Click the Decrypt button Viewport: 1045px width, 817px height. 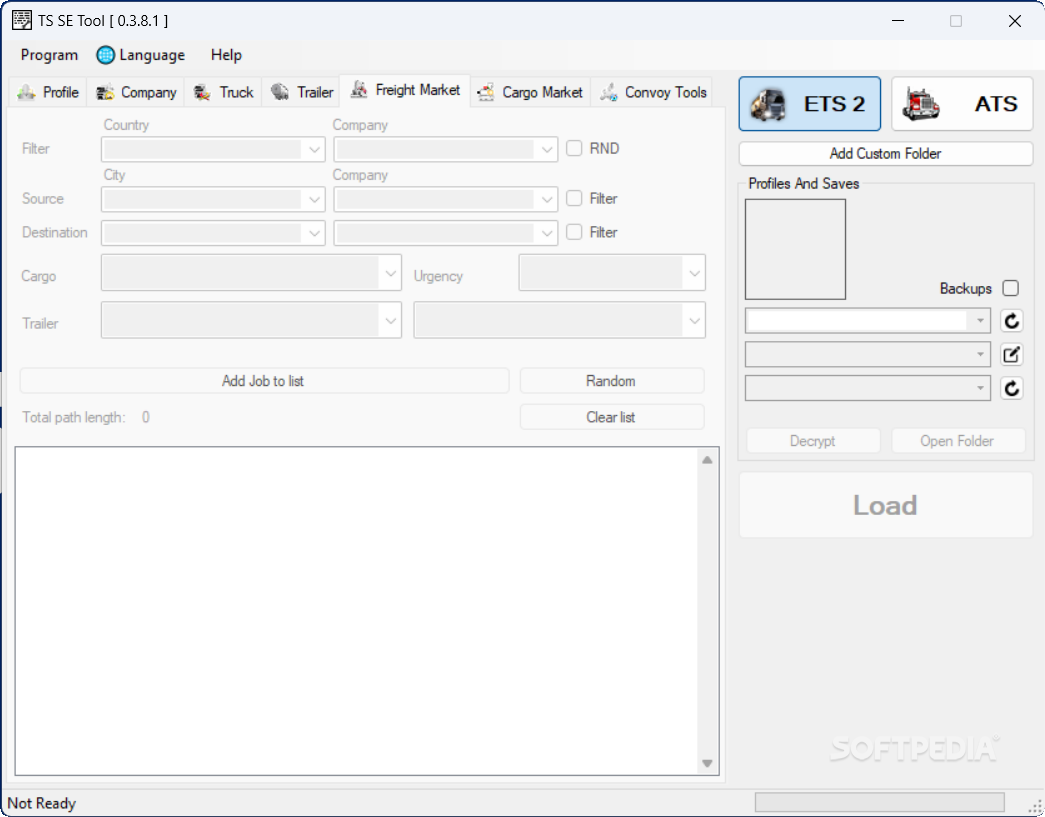(x=813, y=441)
